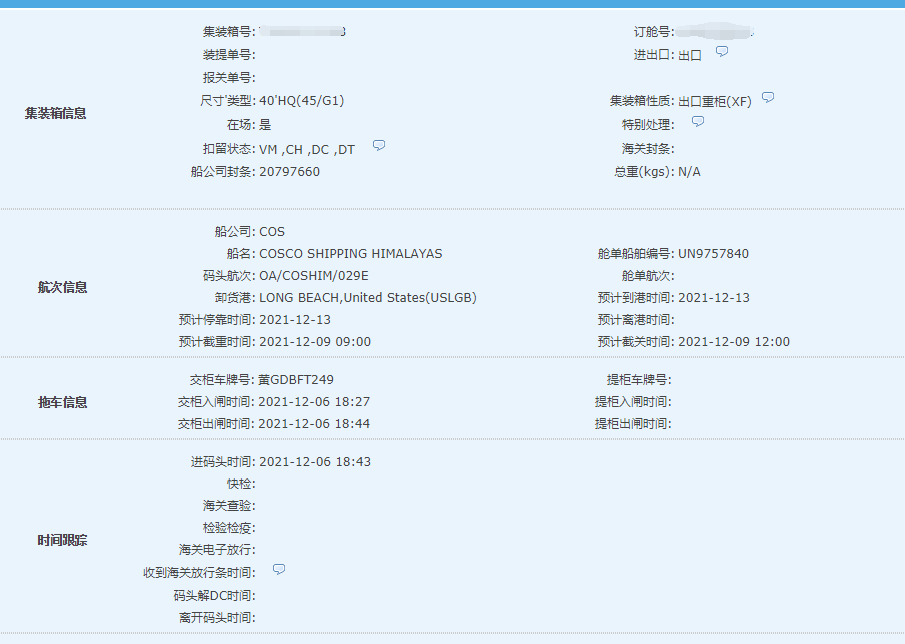Click the 船公司封条 number 20797660
Image resolution: width=905 pixels, height=644 pixels.
(x=289, y=172)
